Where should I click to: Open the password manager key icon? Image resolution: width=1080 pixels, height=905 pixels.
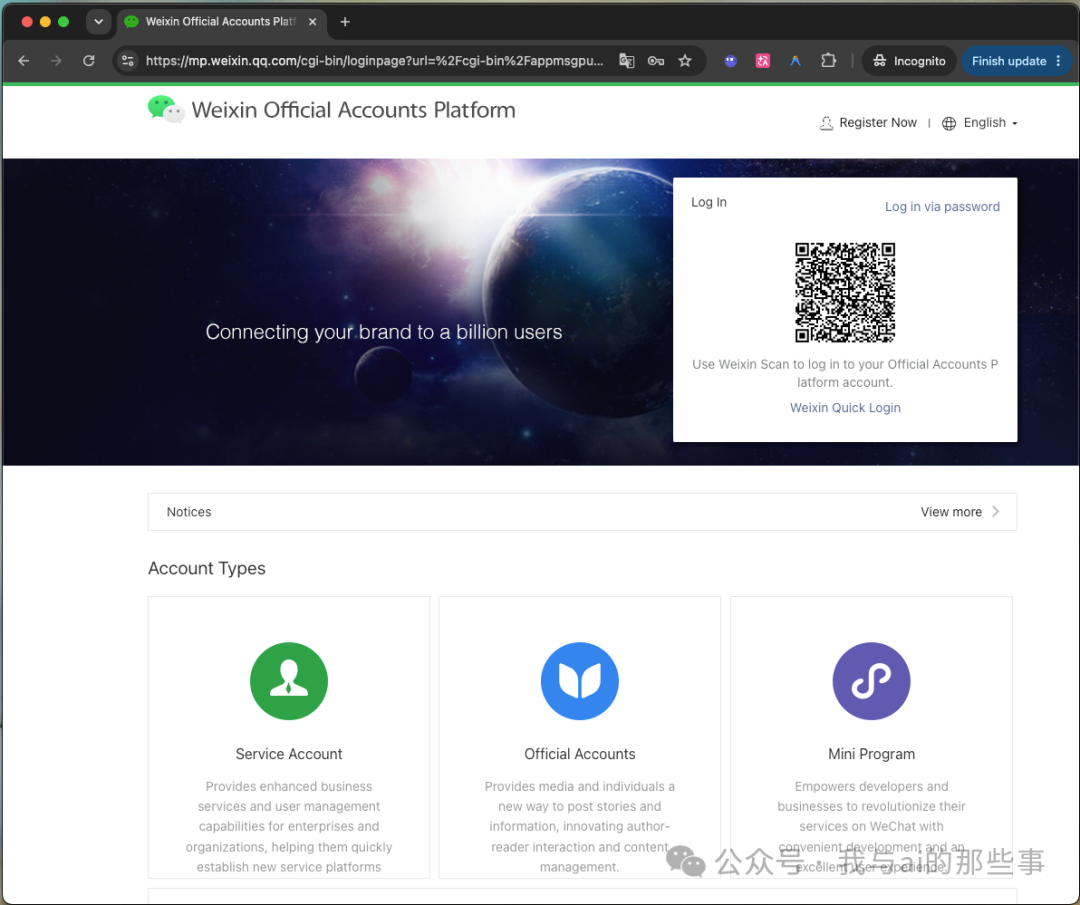tap(656, 61)
